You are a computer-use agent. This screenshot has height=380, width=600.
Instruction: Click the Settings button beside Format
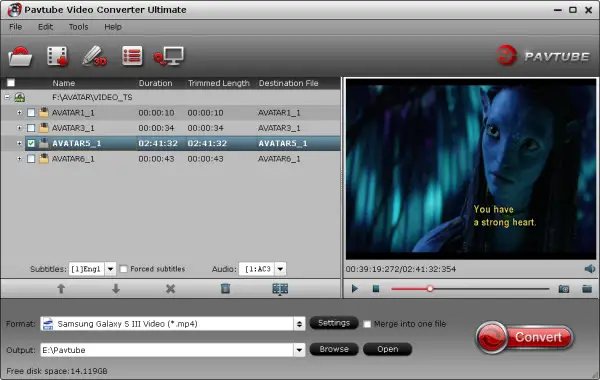pos(334,323)
